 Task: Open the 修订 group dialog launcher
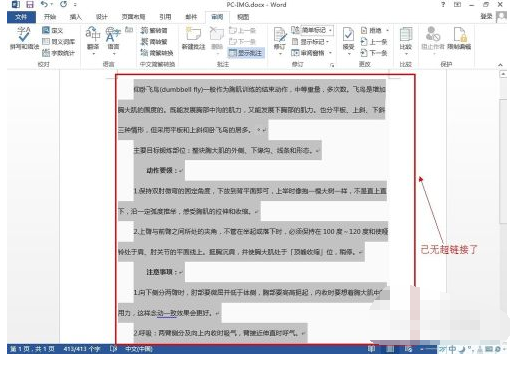(332, 65)
